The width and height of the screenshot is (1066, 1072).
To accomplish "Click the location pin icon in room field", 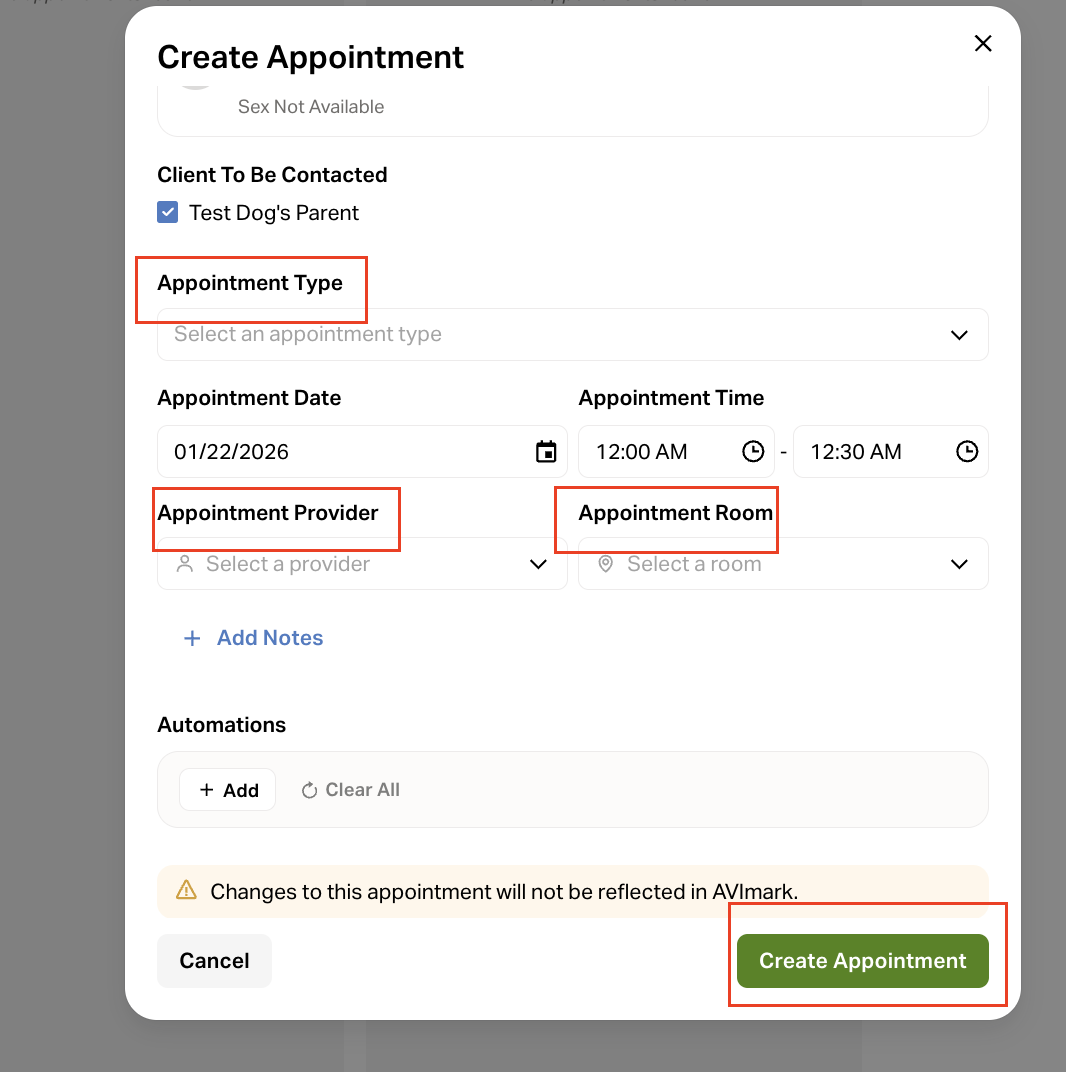I will click(x=605, y=564).
